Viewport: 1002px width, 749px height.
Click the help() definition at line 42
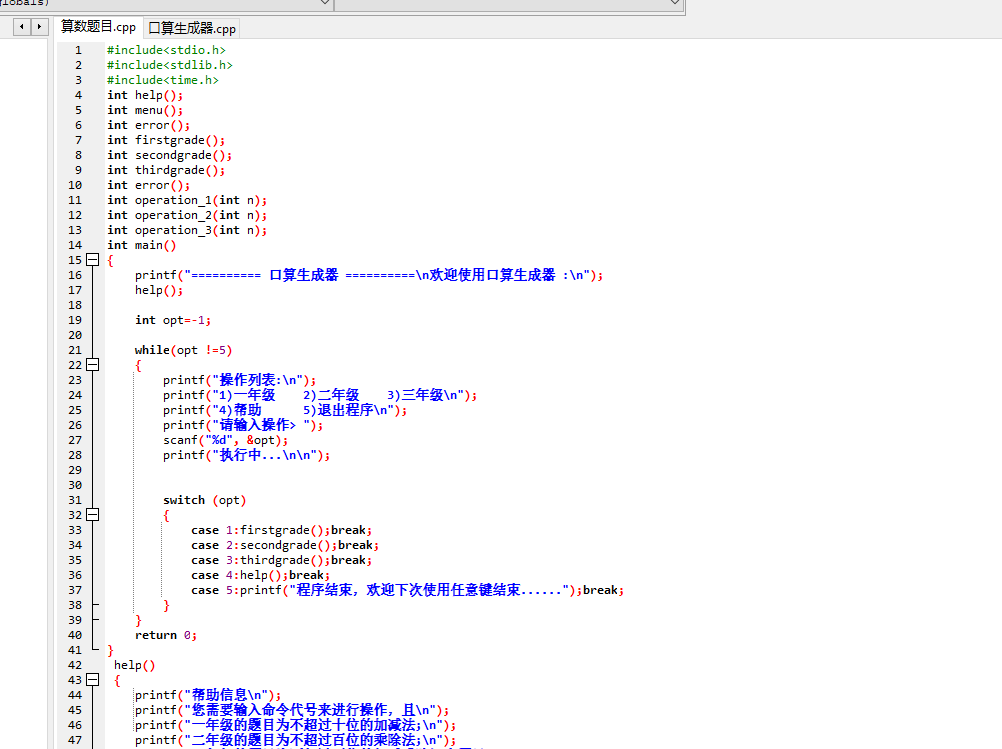134,665
